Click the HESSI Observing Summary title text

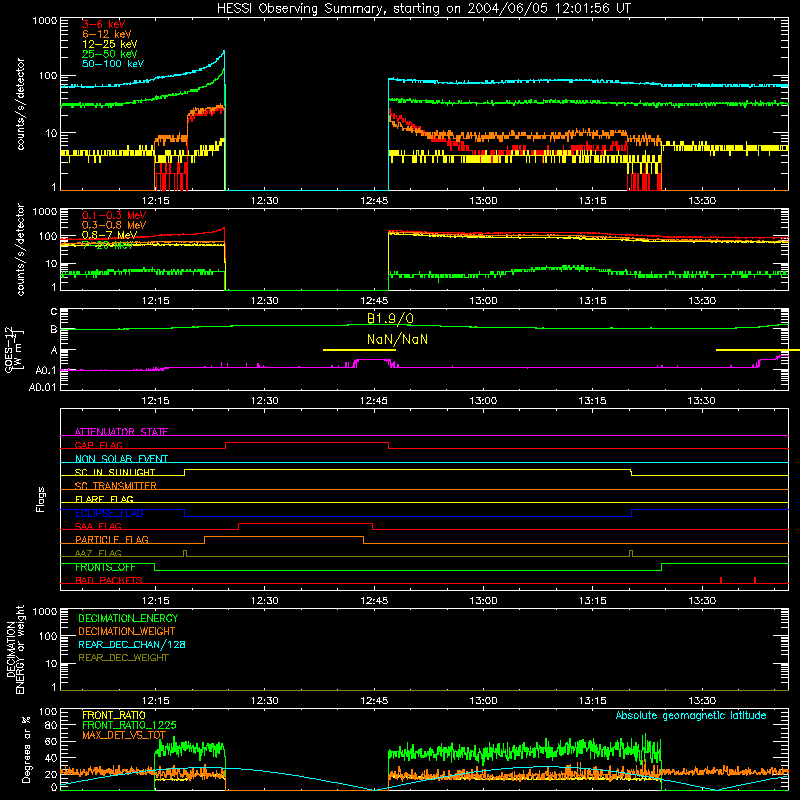(423, 9)
